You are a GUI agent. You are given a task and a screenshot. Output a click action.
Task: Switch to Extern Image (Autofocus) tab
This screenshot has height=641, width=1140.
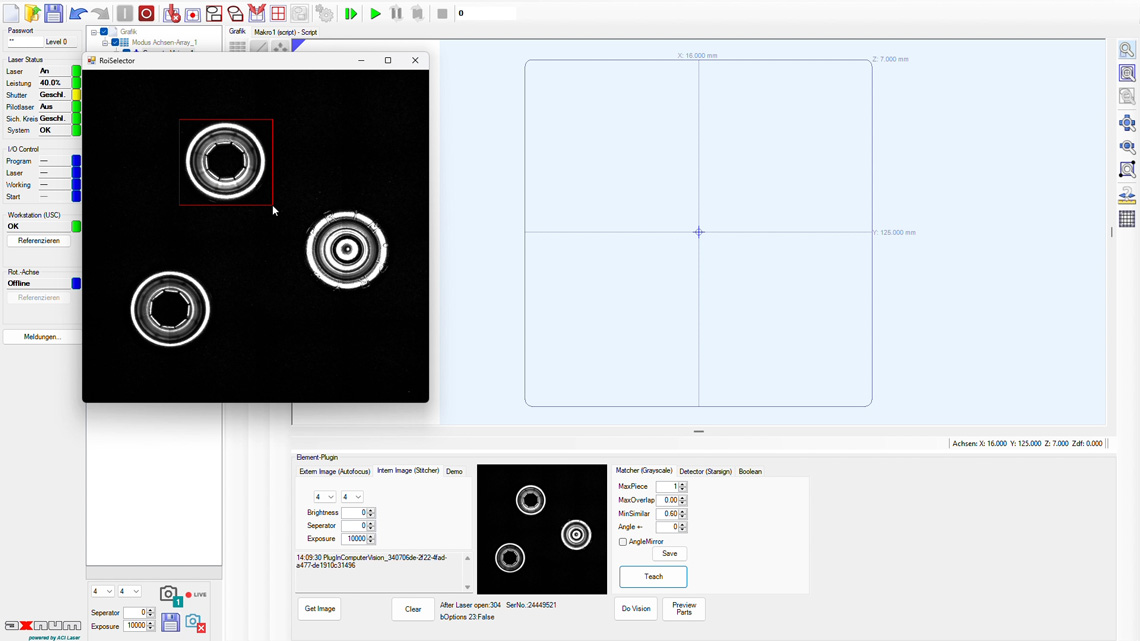[x=334, y=471]
